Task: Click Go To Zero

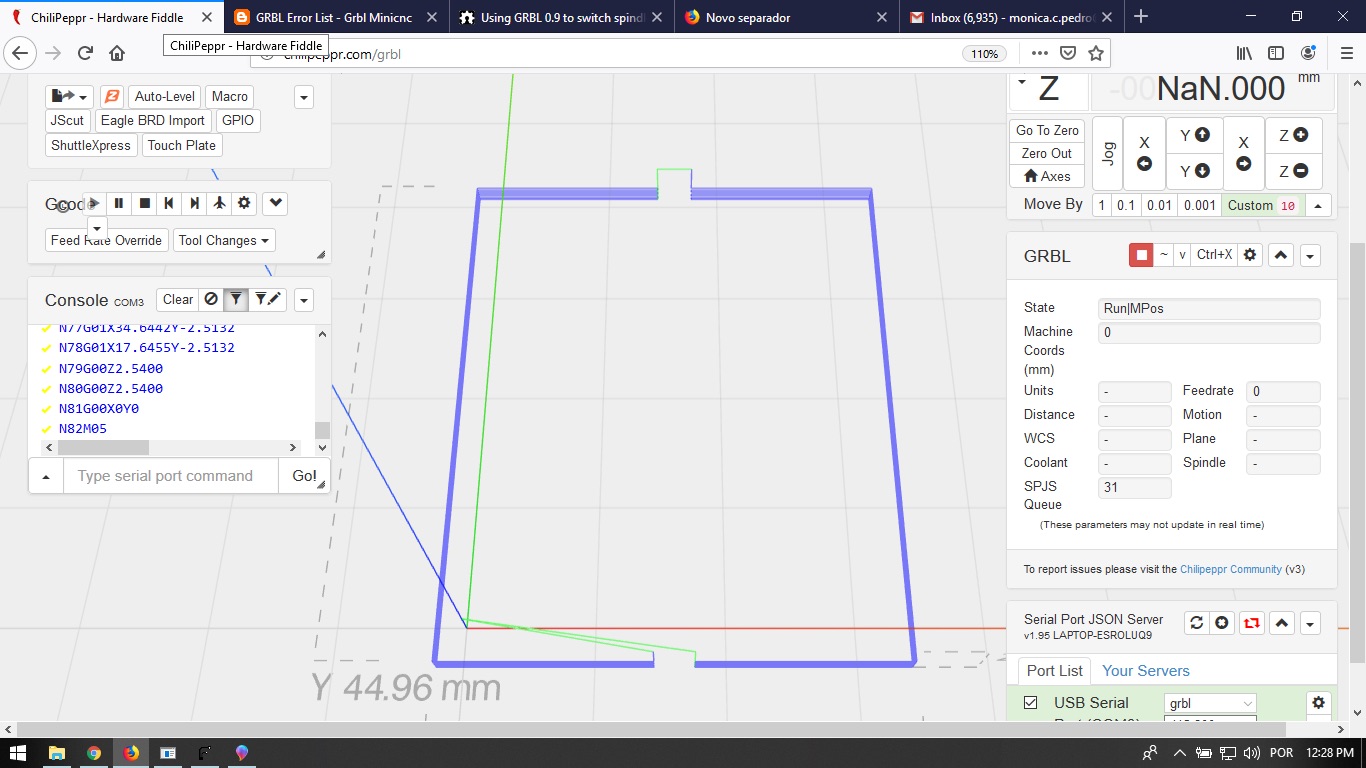Action: (1047, 130)
